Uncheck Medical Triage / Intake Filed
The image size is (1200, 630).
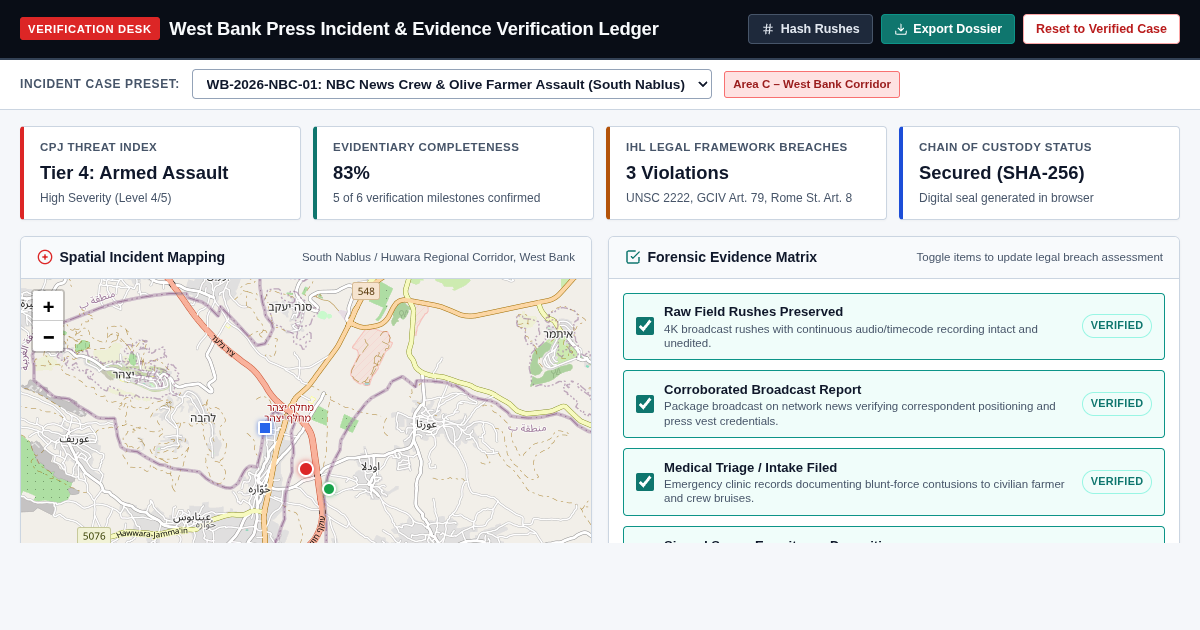point(645,482)
